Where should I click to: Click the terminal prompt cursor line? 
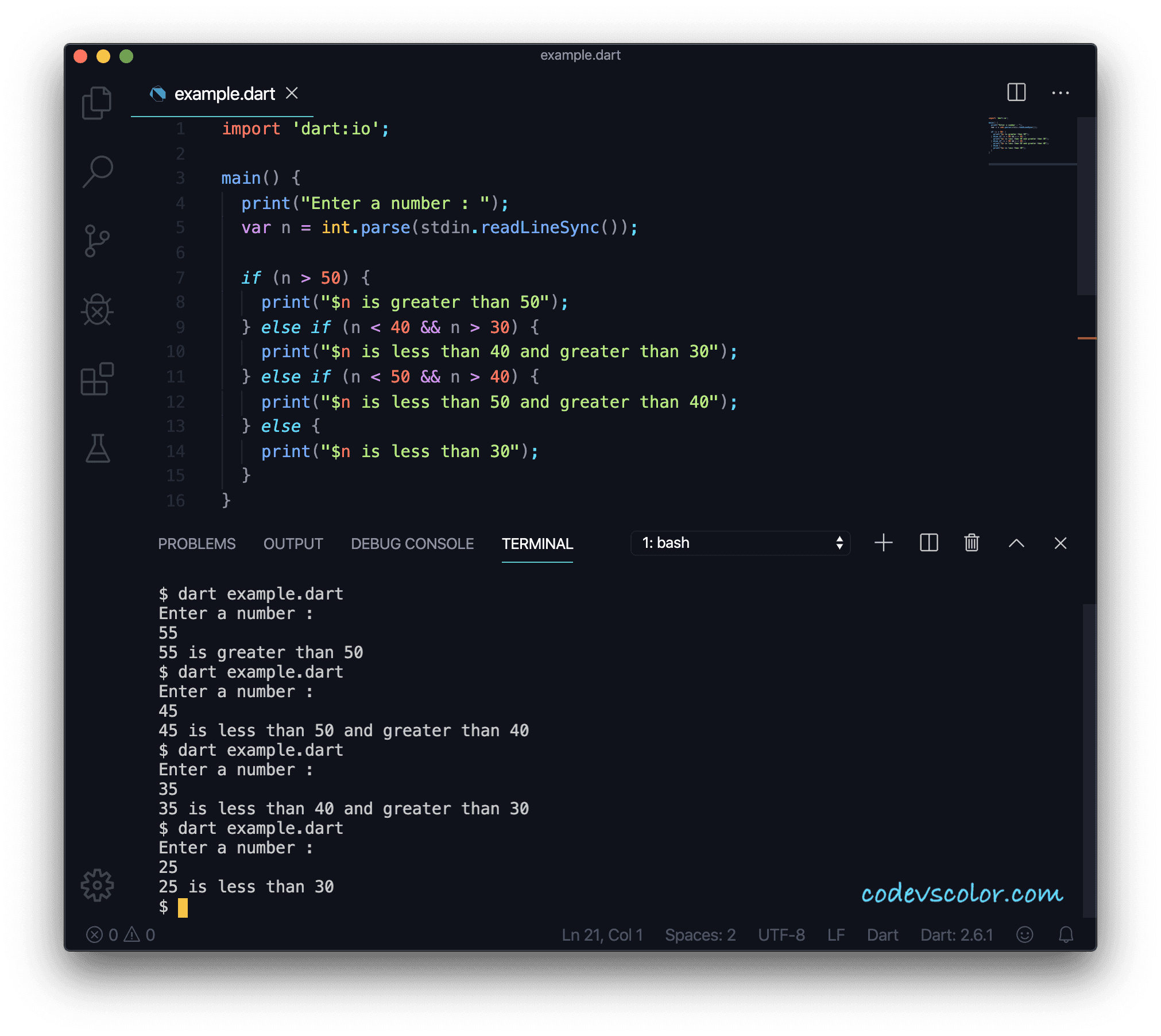173,907
